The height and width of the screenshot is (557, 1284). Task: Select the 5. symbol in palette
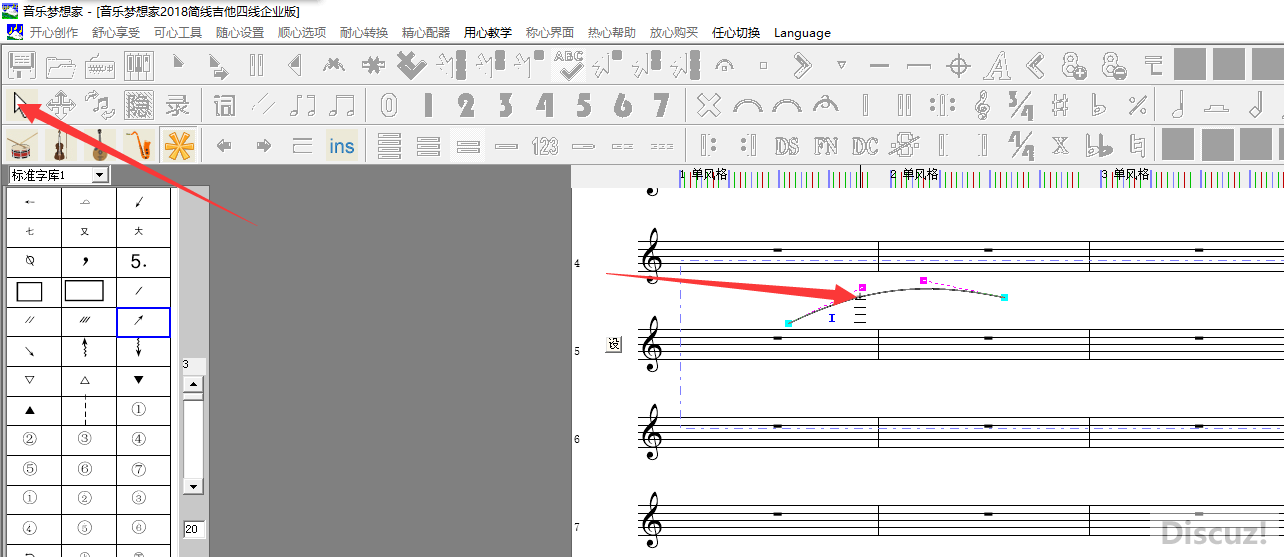click(143, 262)
